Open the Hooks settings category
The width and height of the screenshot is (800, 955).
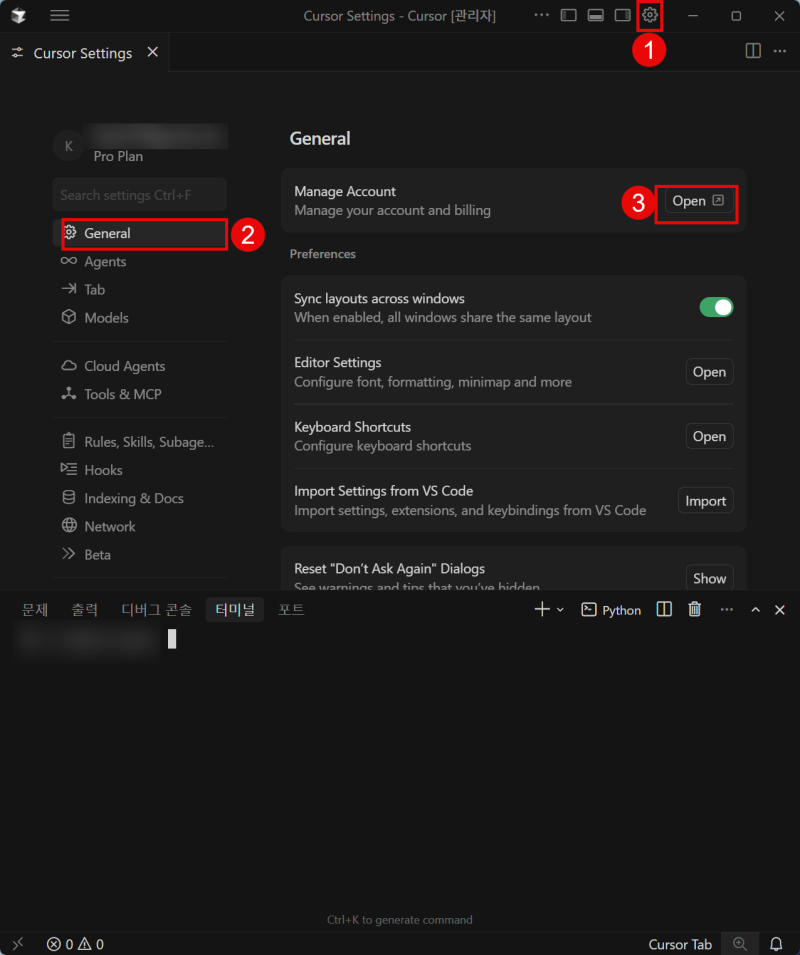pos(139,470)
